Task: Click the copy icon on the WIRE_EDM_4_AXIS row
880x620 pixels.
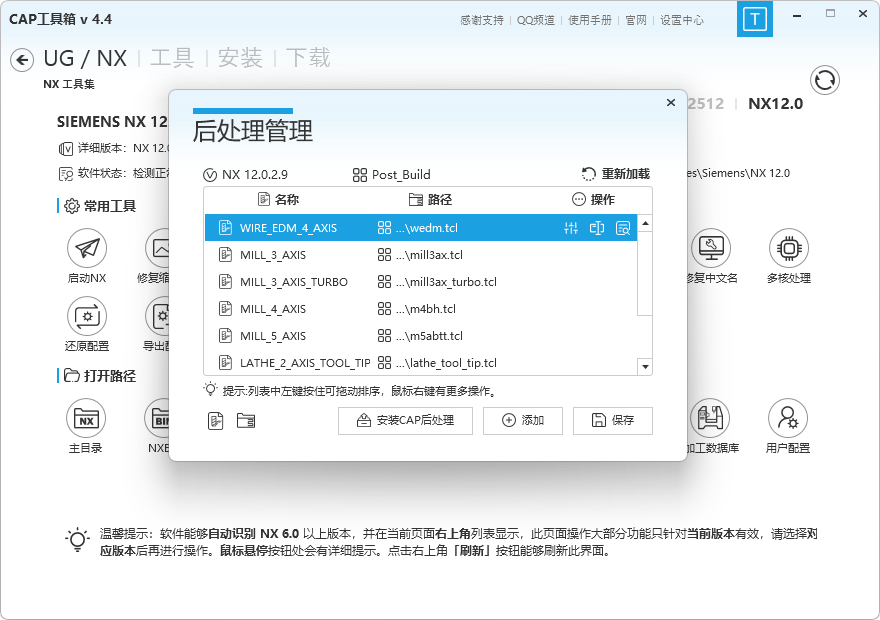Action: pyautogui.click(x=598, y=228)
